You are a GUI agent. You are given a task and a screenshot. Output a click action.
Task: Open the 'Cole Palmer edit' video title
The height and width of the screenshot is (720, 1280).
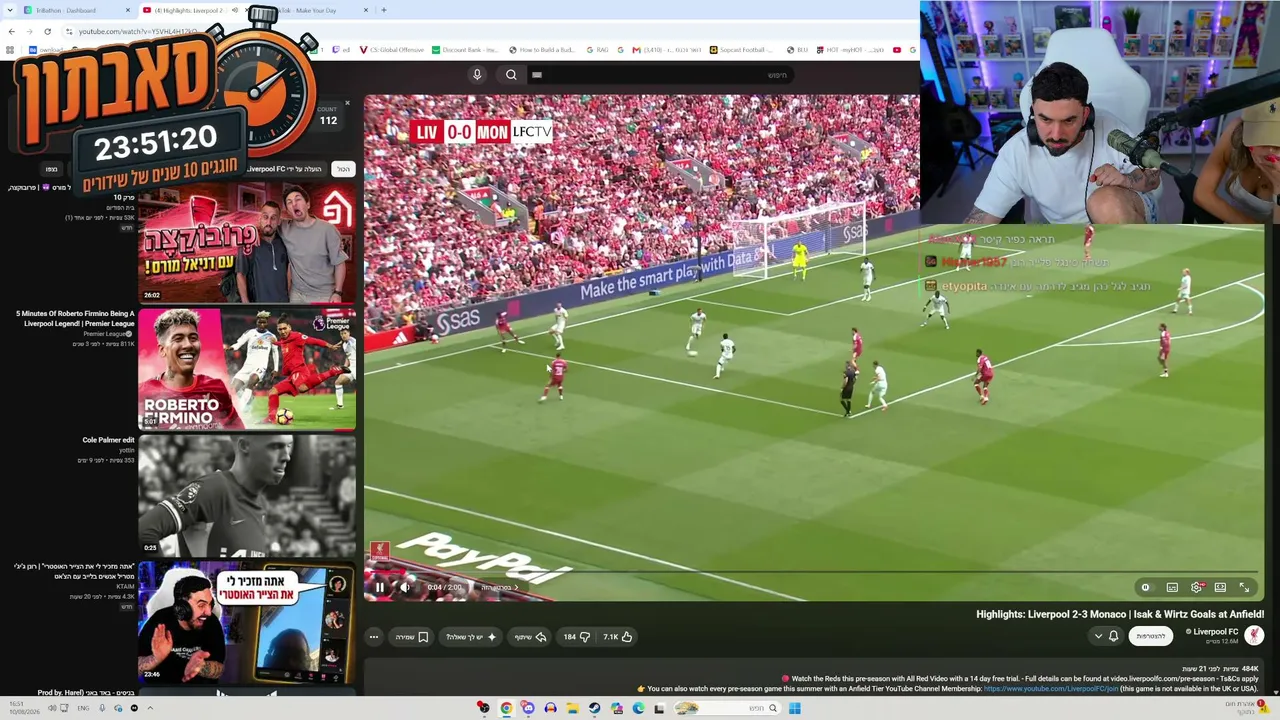tap(108, 440)
